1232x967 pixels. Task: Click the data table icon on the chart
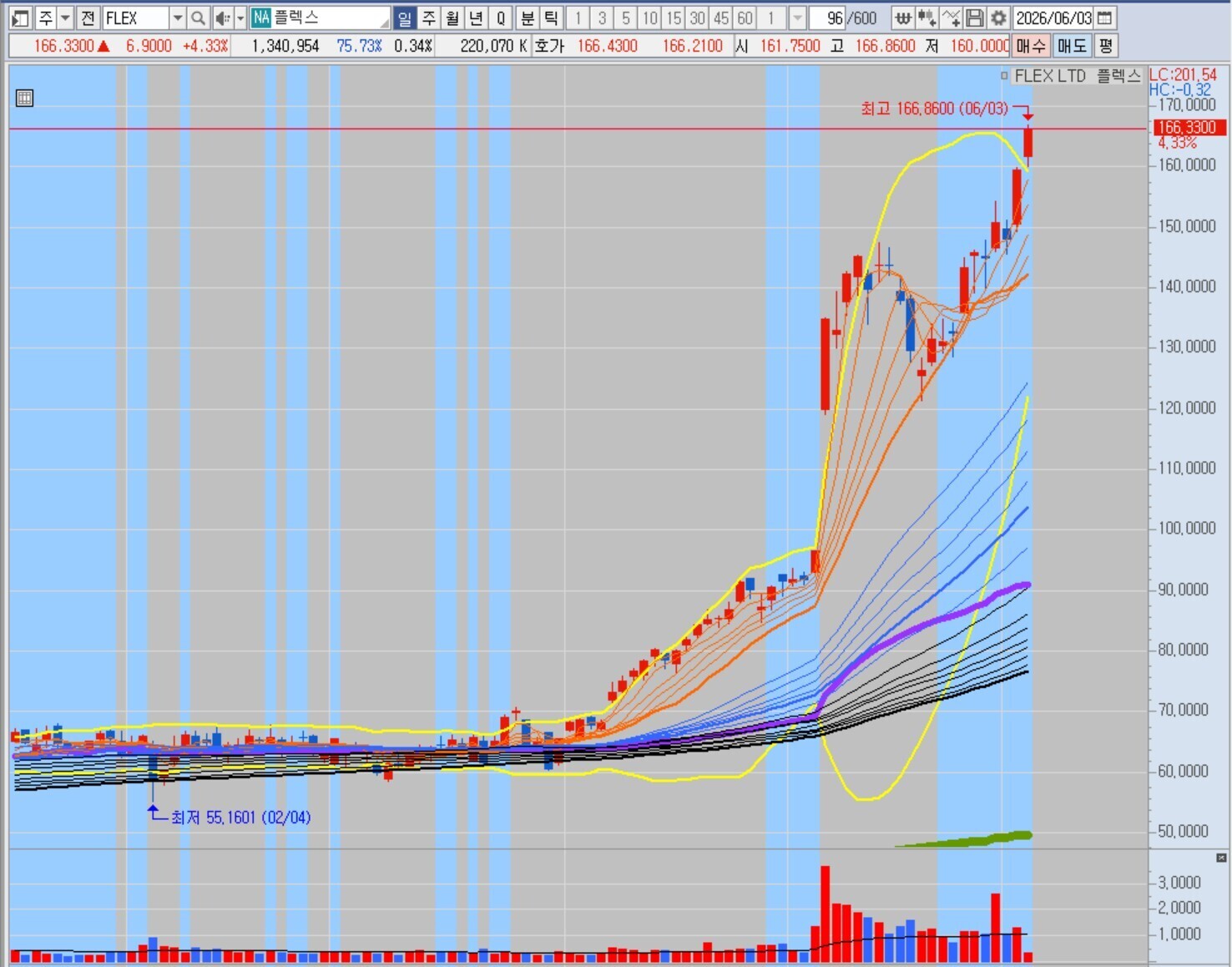25,98
